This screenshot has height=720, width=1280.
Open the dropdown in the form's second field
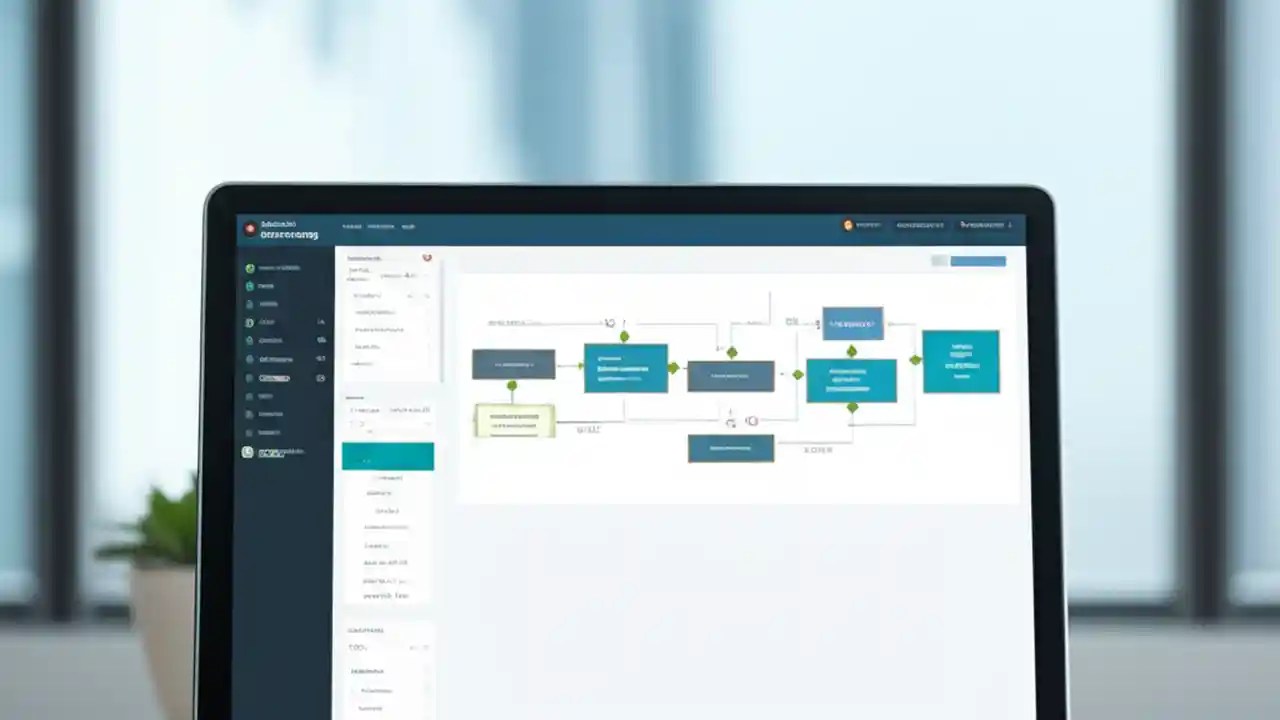pos(427,296)
